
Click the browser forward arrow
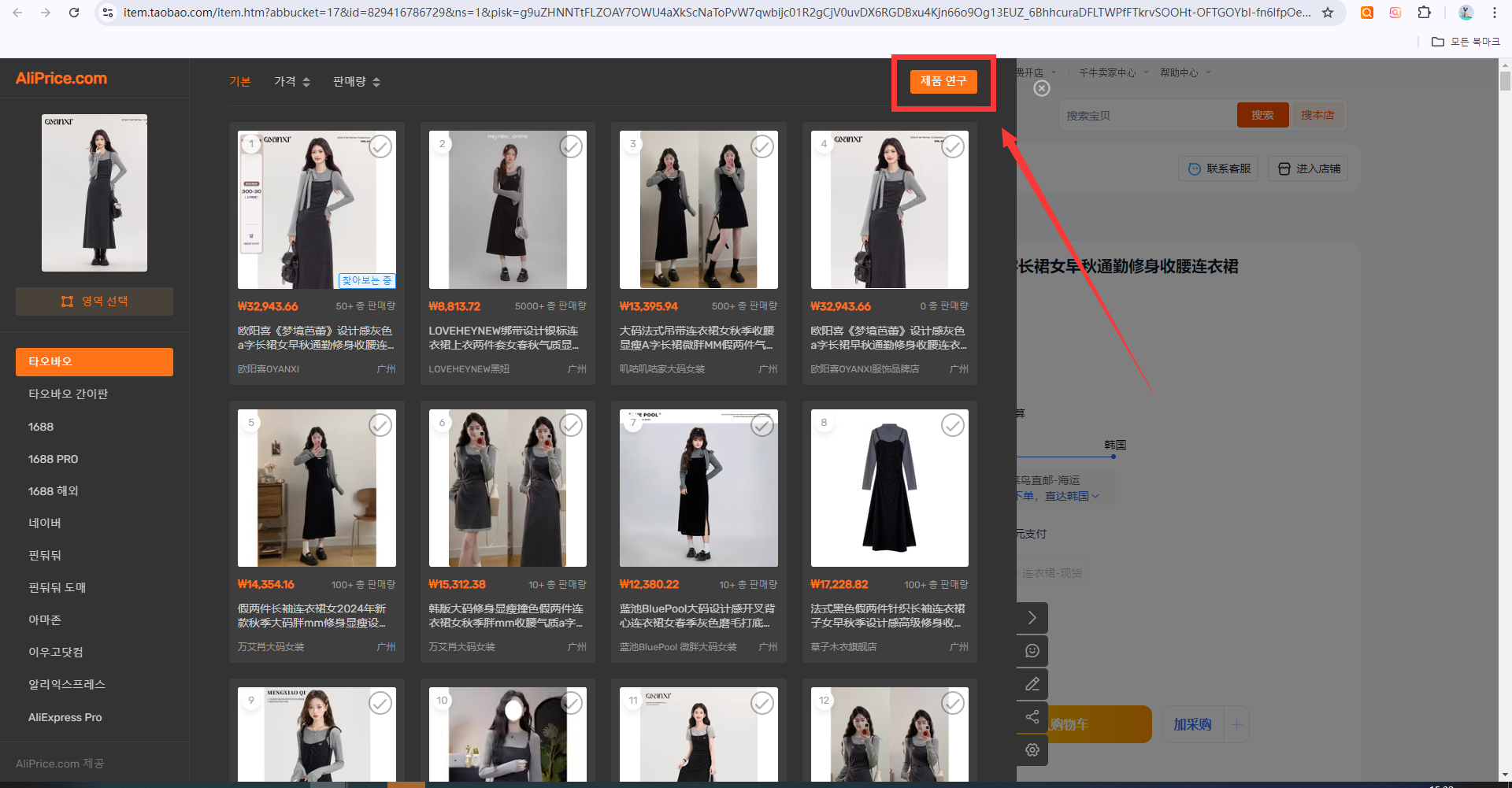point(46,13)
